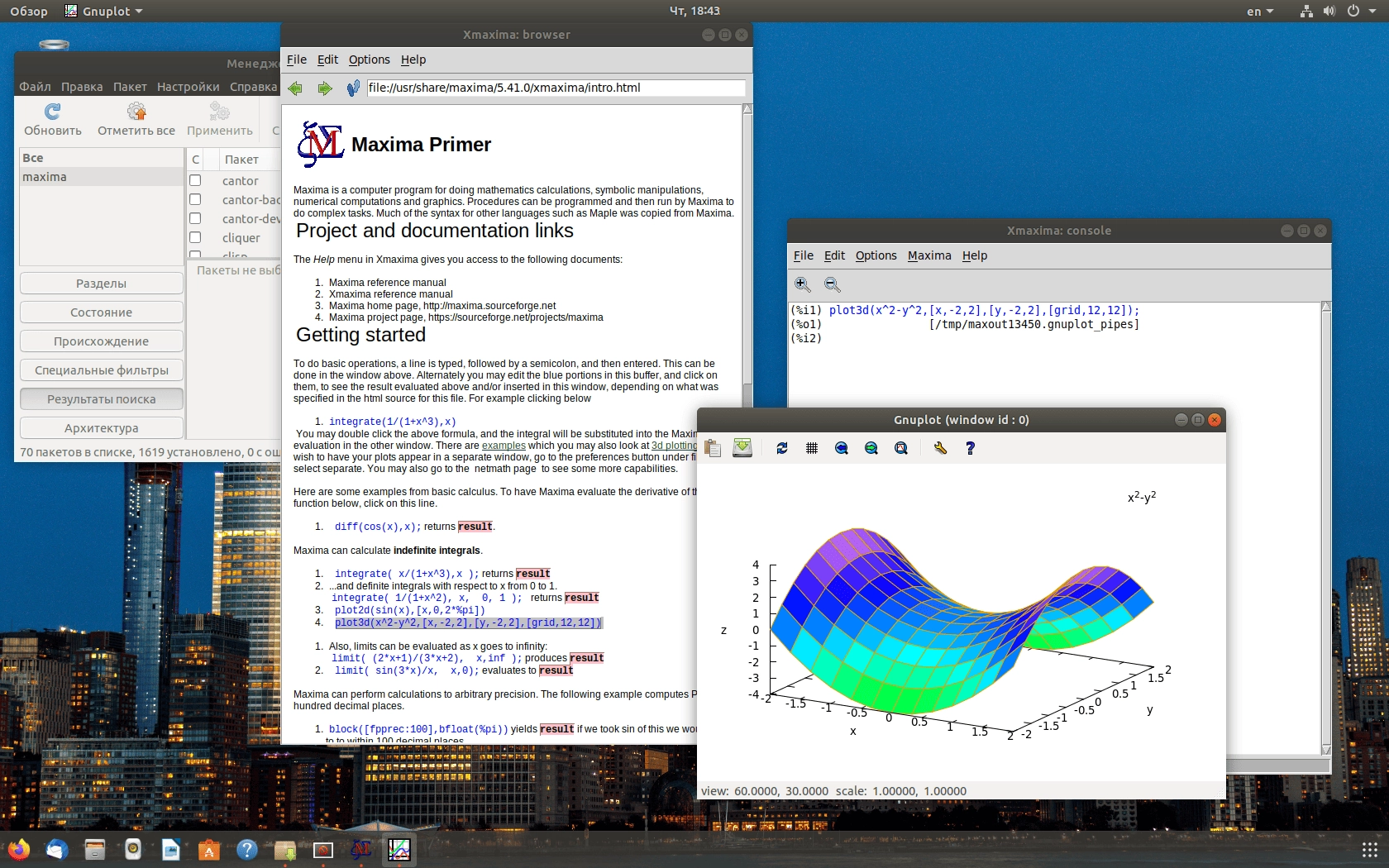
Task: Click the Обзор activities button
Action: (28, 11)
